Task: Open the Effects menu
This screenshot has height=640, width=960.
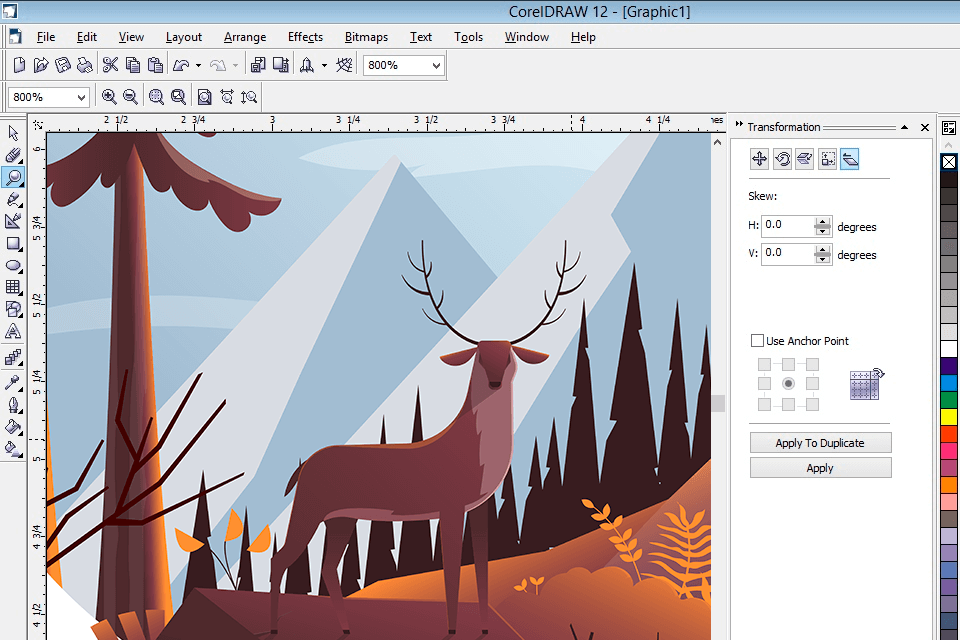Action: tap(305, 37)
